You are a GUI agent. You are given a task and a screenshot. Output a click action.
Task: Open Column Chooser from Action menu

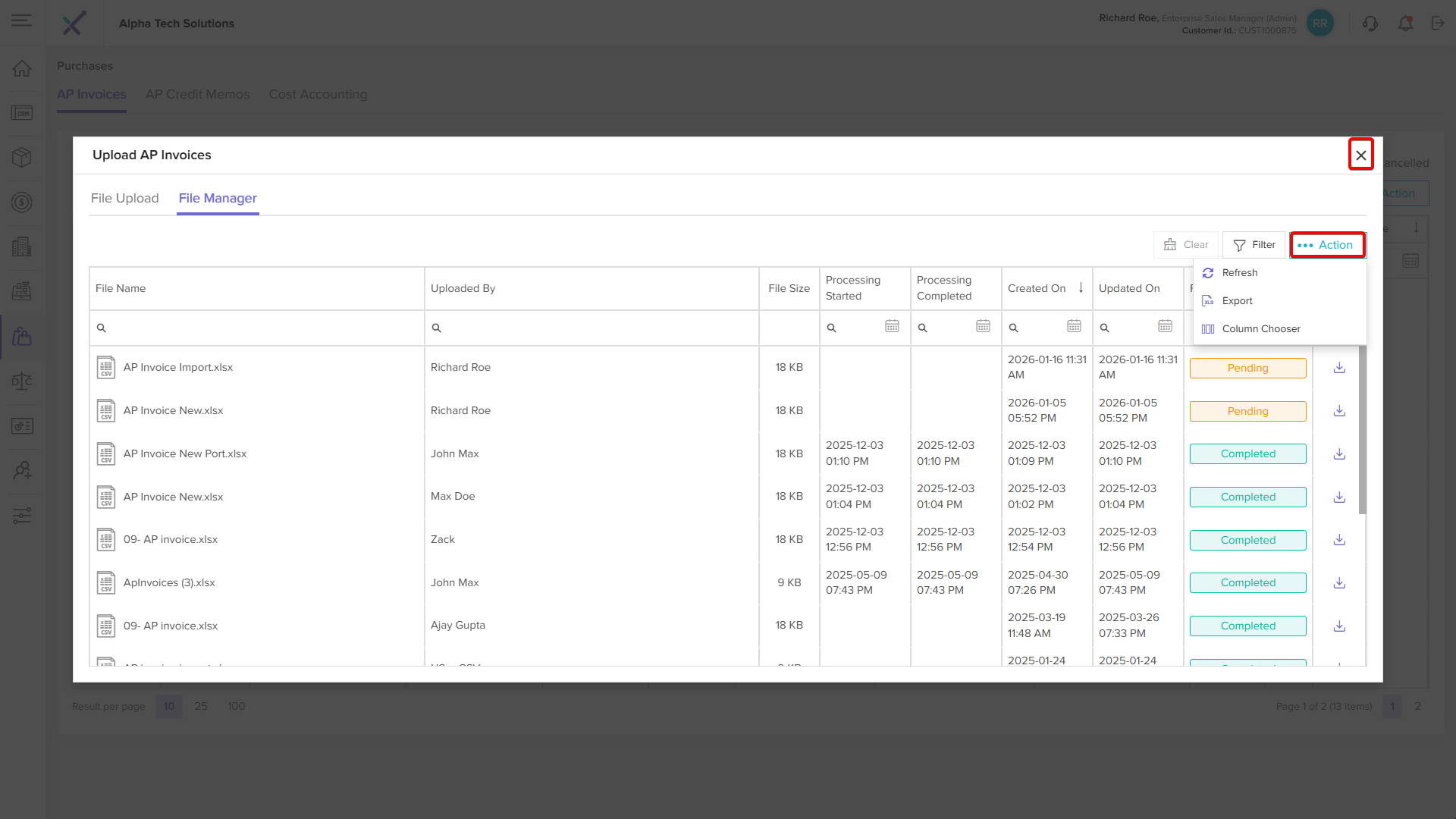1260,329
